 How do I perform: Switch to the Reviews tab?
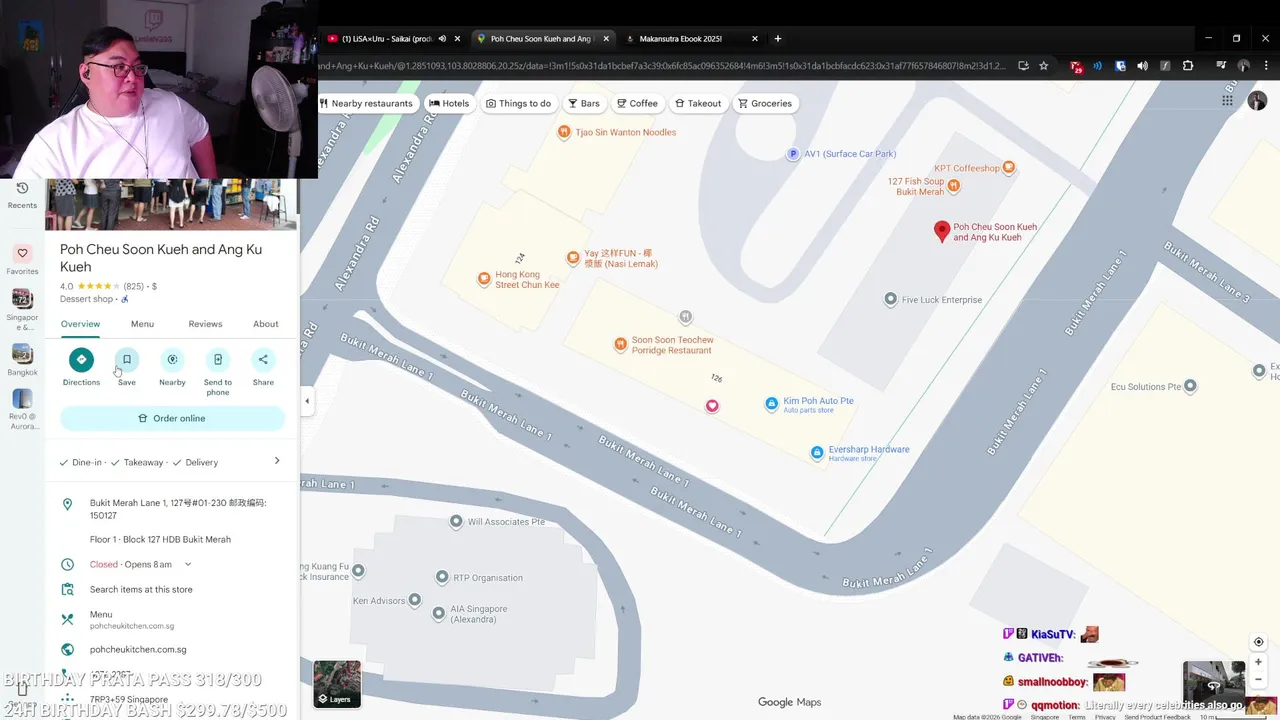205,324
